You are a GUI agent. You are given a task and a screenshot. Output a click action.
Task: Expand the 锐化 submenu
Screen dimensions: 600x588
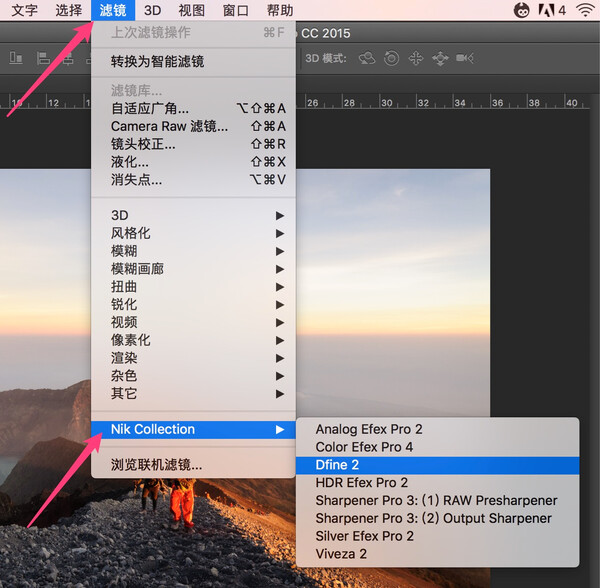(x=193, y=305)
